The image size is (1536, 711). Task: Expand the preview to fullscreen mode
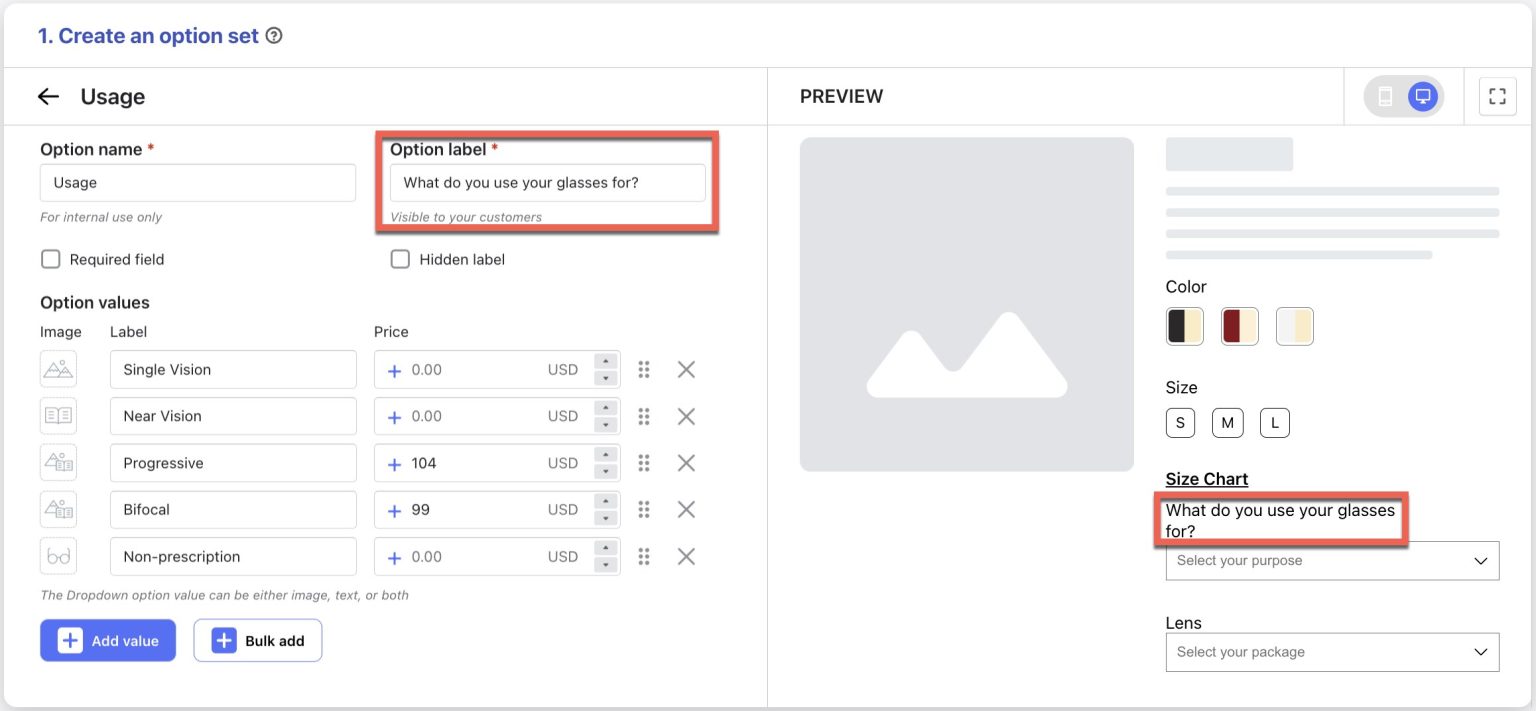click(1497, 95)
